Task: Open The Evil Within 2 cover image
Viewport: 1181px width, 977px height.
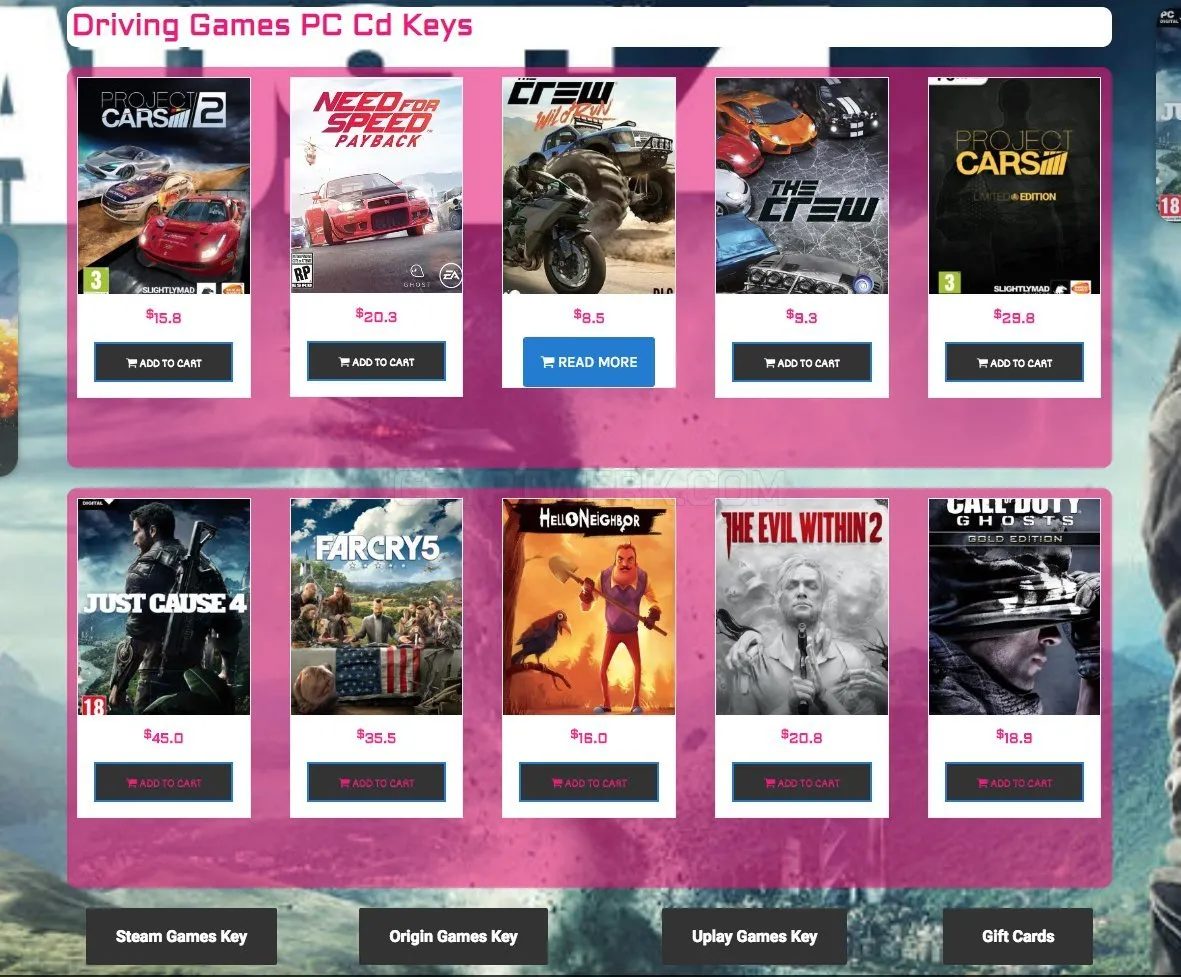Action: point(802,606)
